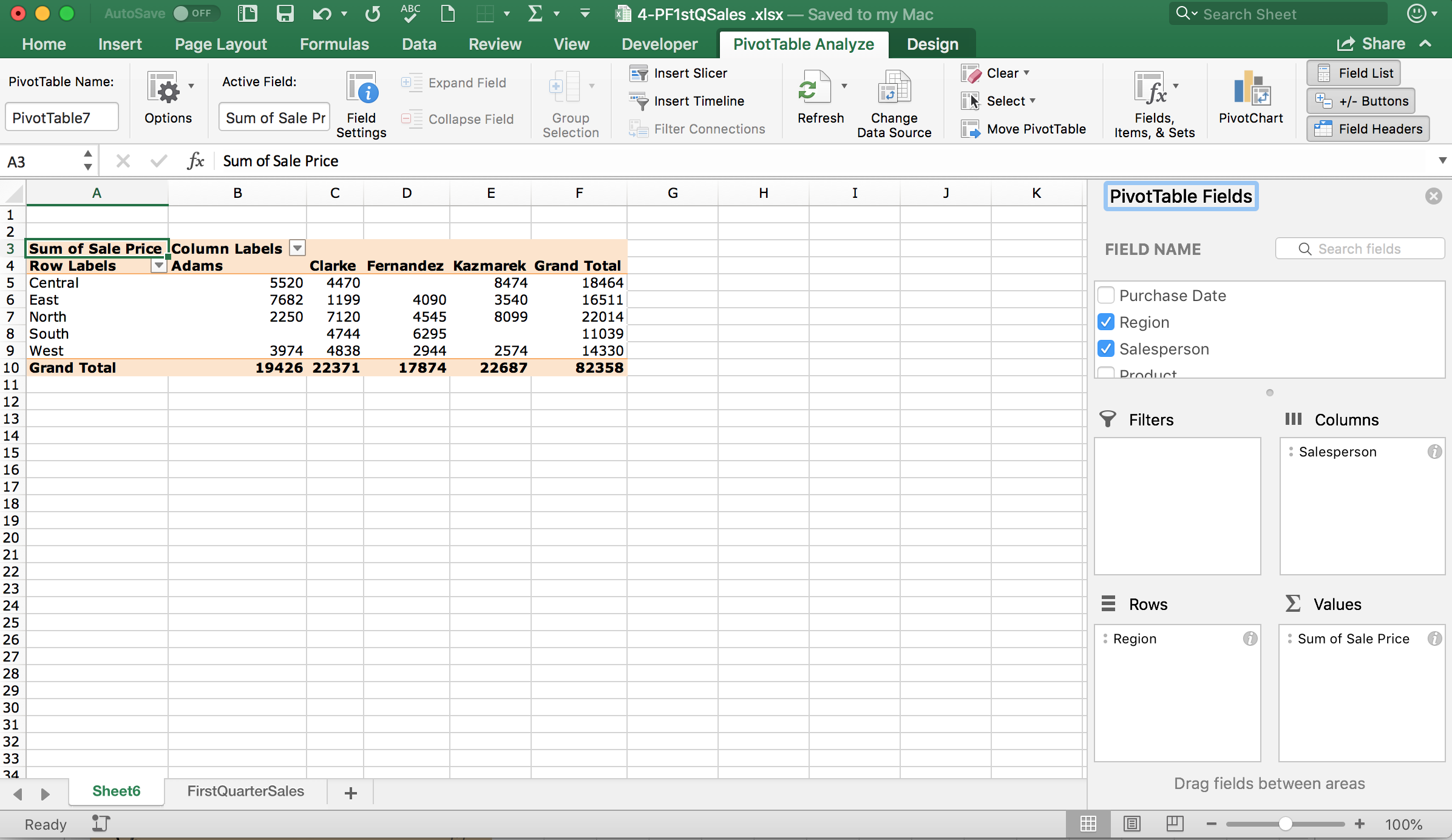This screenshot has width=1452, height=840.
Task: Open the Column Labels filter dropdown
Action: (x=297, y=248)
